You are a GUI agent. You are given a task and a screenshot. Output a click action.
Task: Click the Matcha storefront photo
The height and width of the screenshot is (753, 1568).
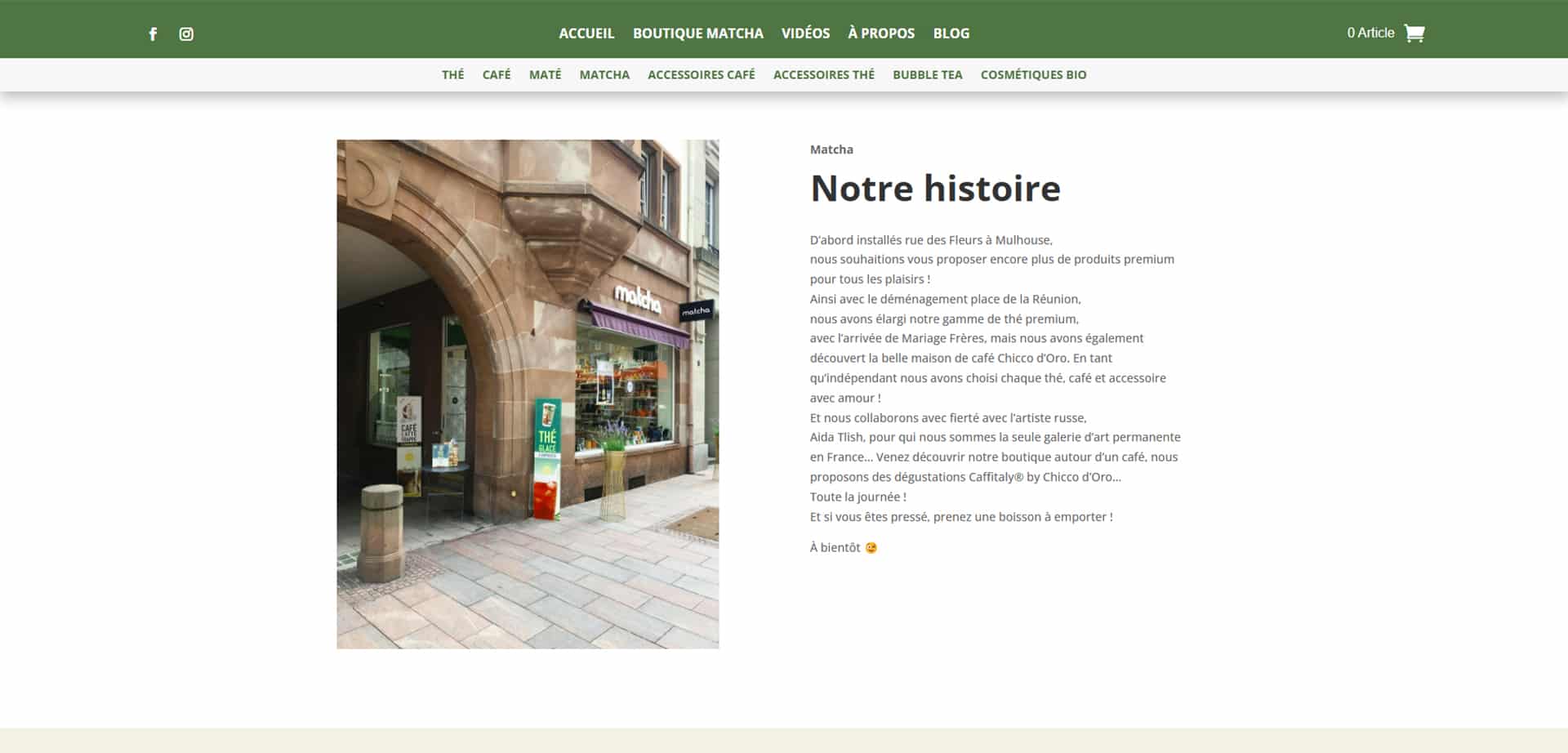pyautogui.click(x=528, y=394)
